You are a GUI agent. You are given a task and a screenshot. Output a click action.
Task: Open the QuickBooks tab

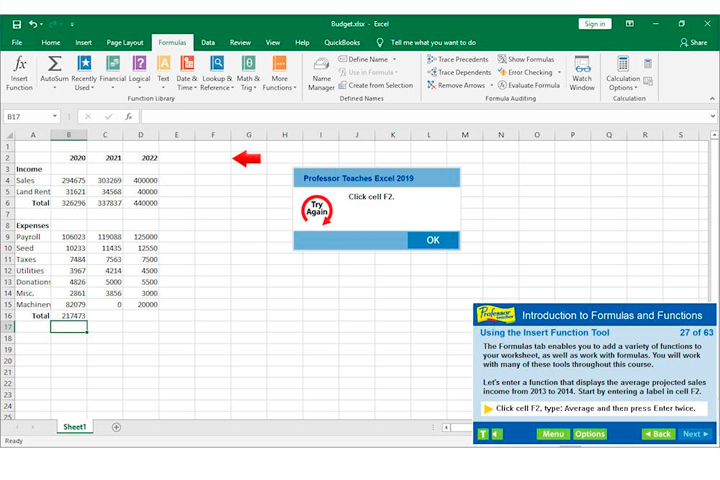342,42
